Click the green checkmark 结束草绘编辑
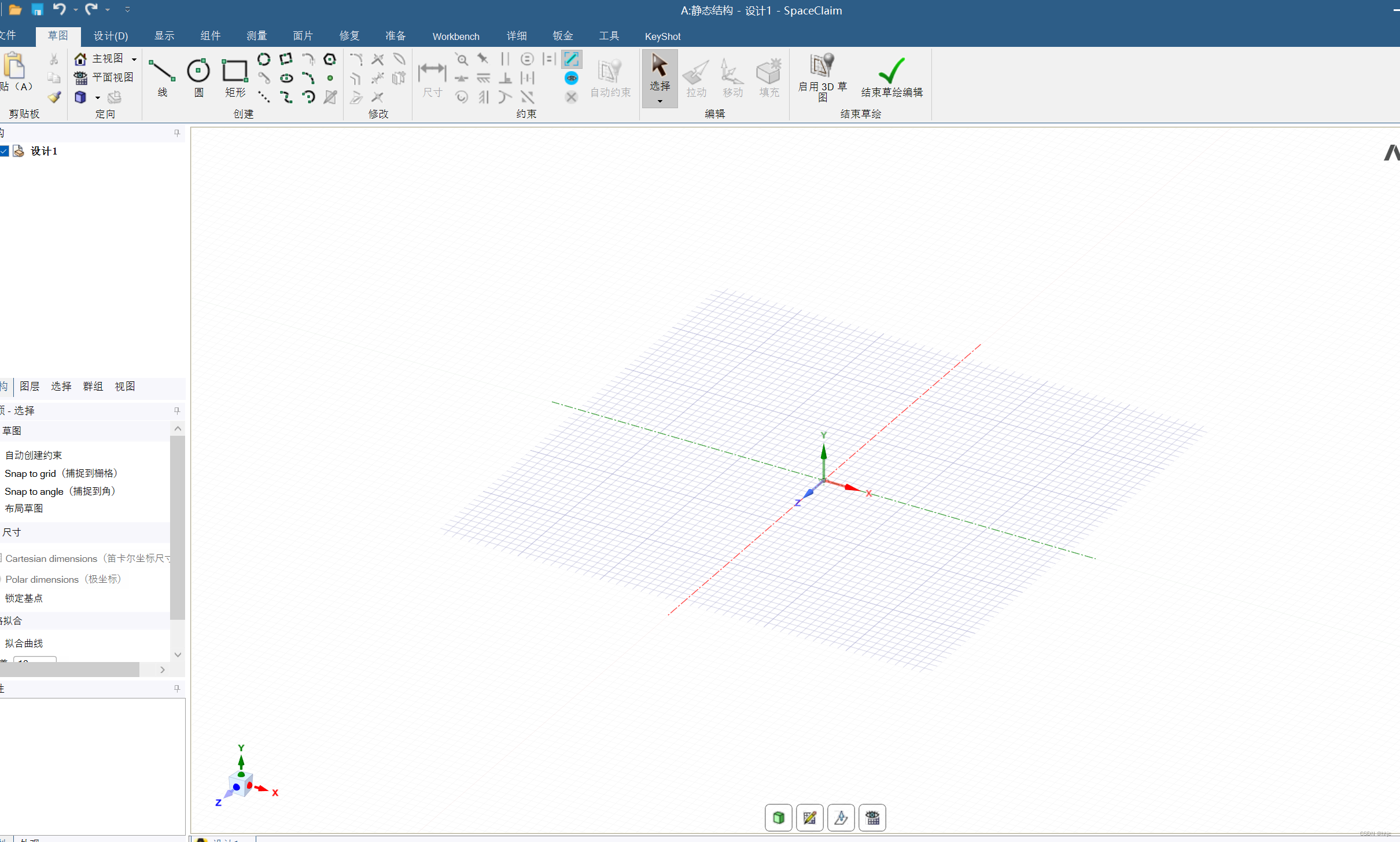 point(891,71)
